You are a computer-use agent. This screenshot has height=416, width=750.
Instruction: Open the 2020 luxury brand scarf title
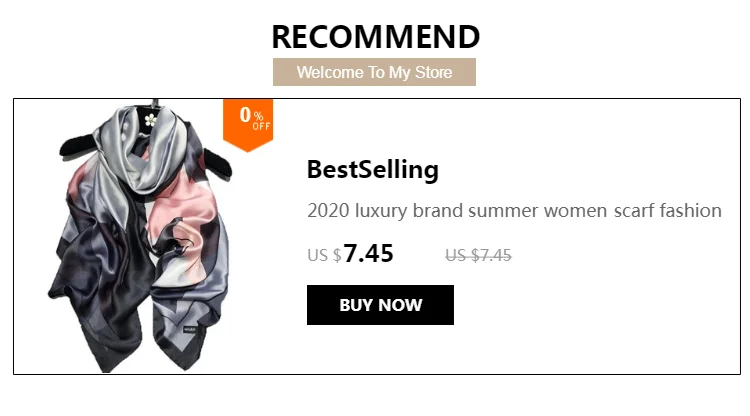coord(514,211)
